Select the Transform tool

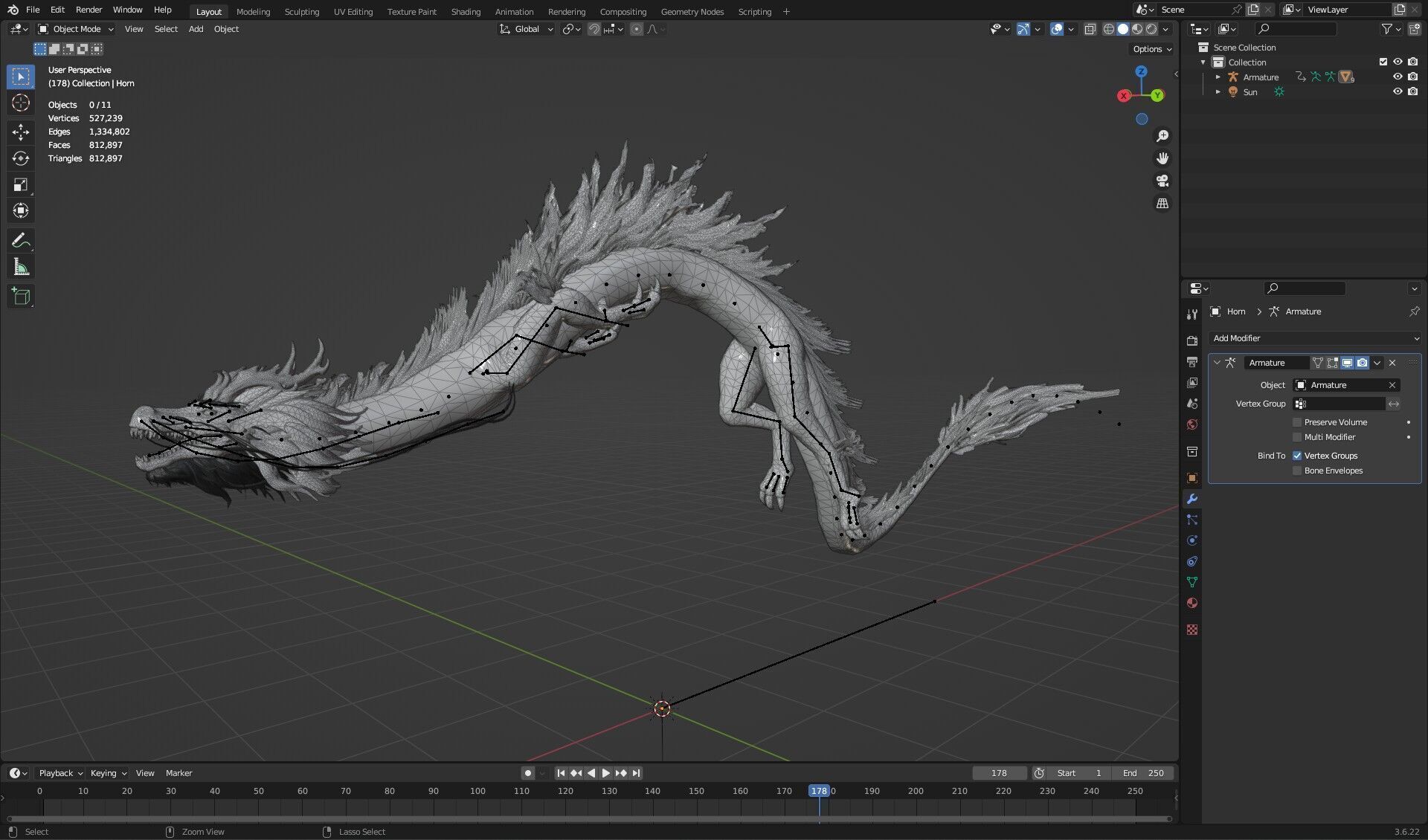click(x=21, y=210)
